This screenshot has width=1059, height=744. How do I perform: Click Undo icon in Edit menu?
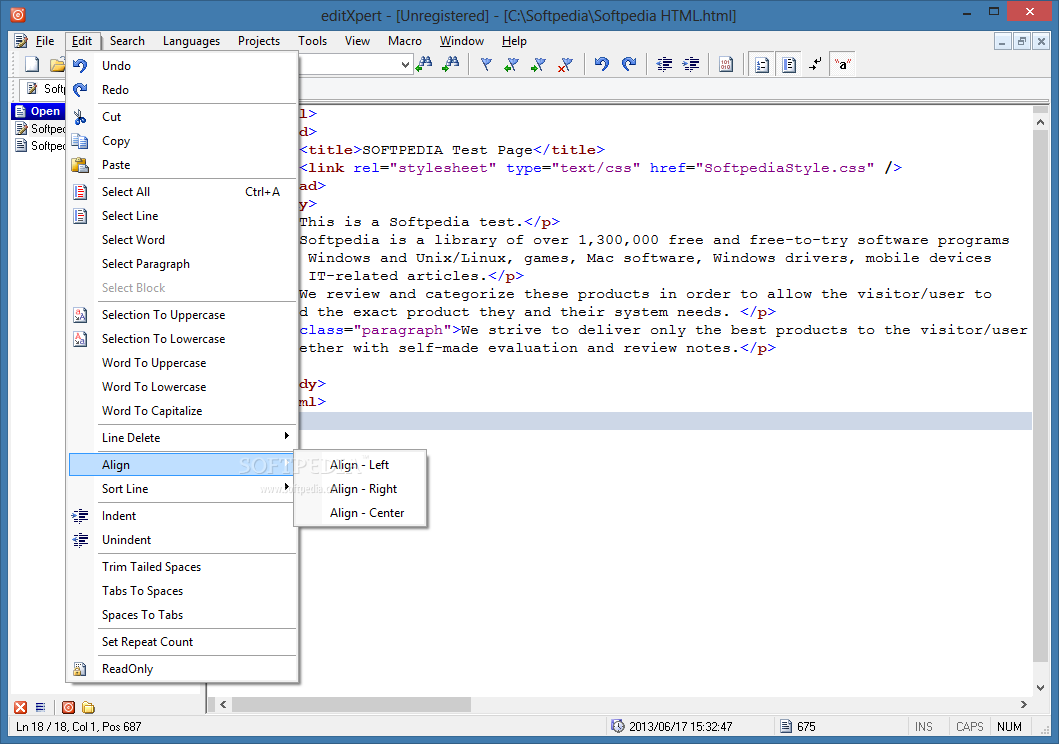[x=80, y=65]
